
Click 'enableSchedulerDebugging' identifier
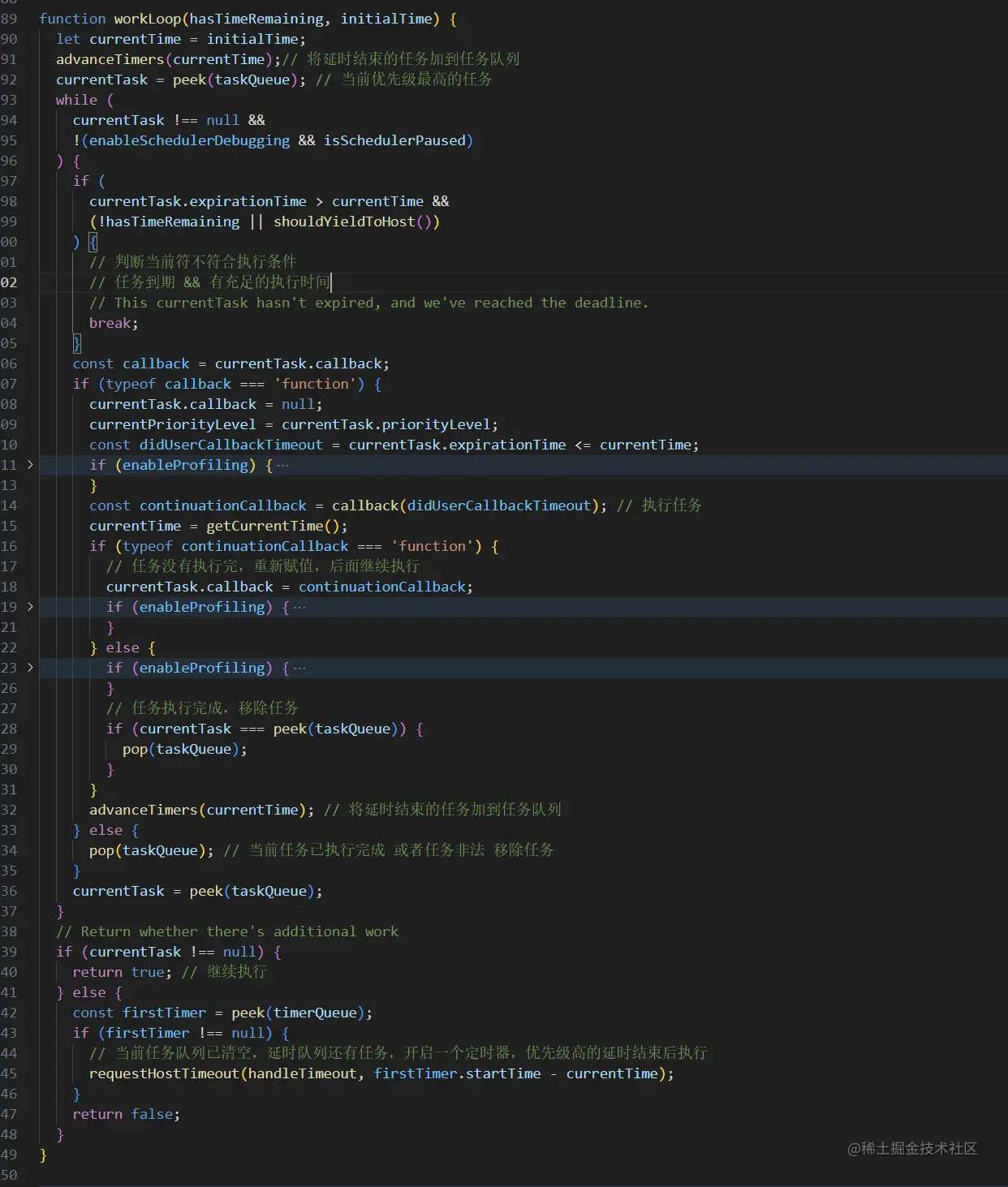(189, 140)
